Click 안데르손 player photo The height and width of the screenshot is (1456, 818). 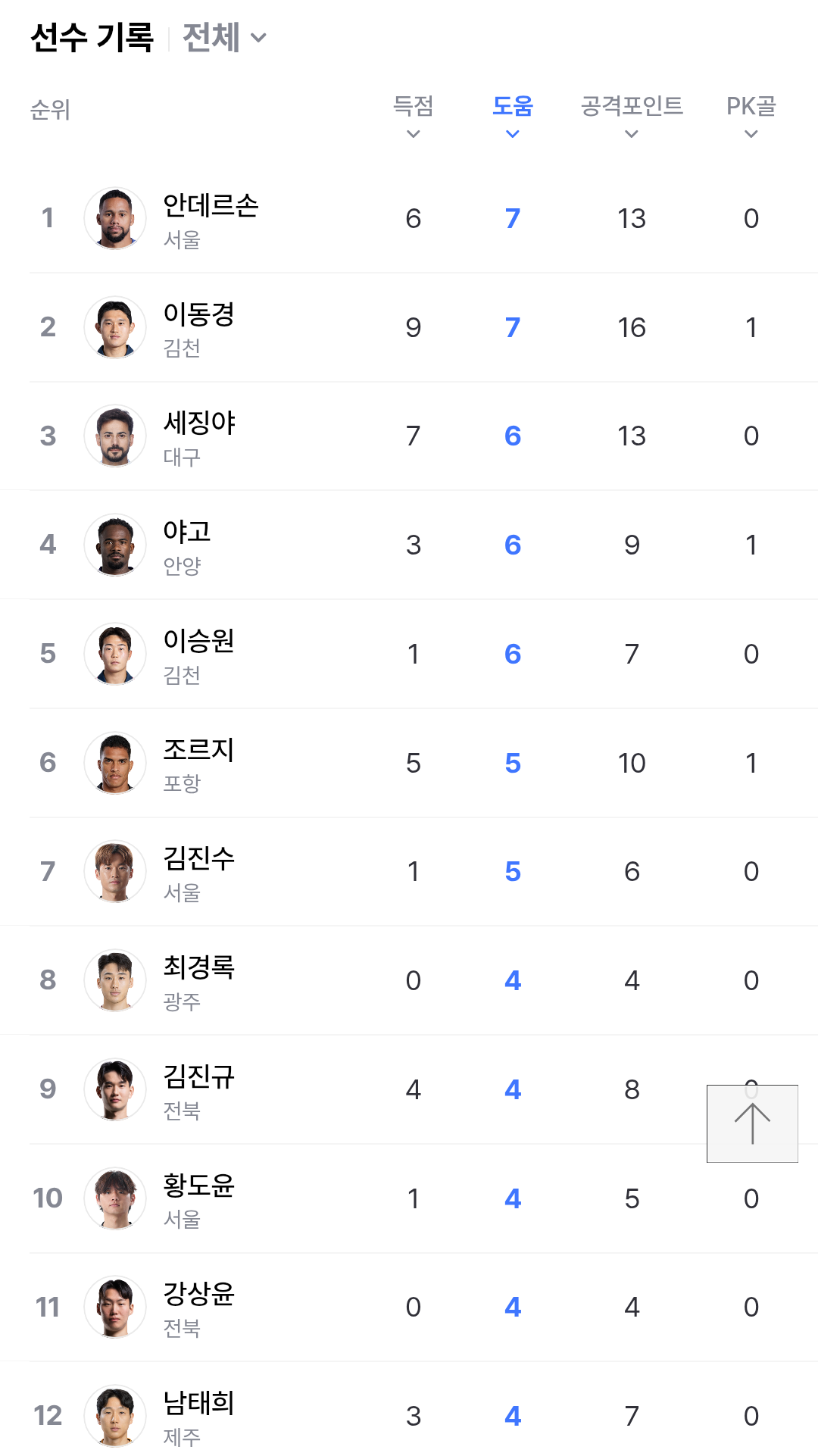(115, 218)
